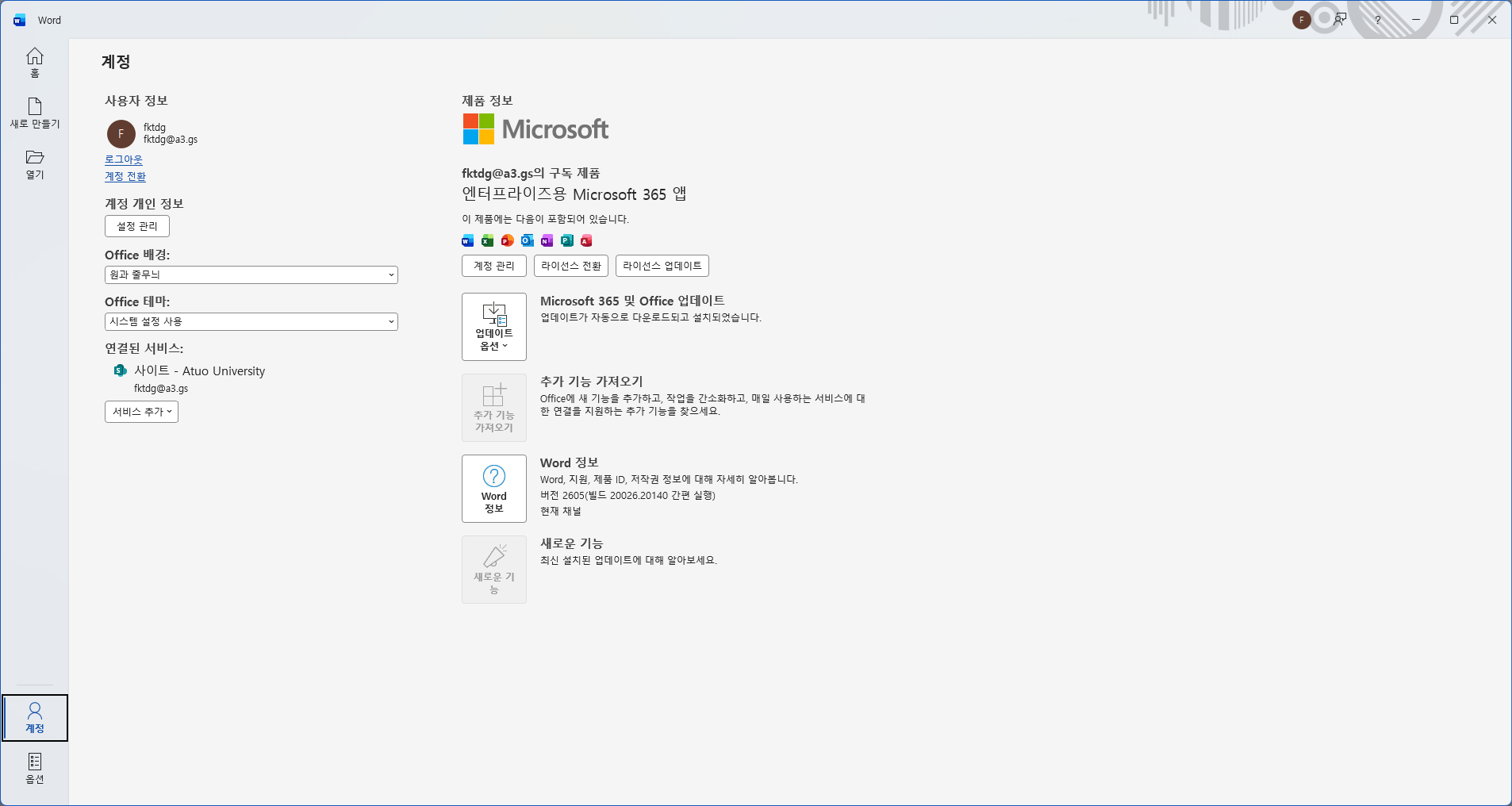Open the Help question mark icon
Screen dimensions: 1512x806
(x=1378, y=20)
